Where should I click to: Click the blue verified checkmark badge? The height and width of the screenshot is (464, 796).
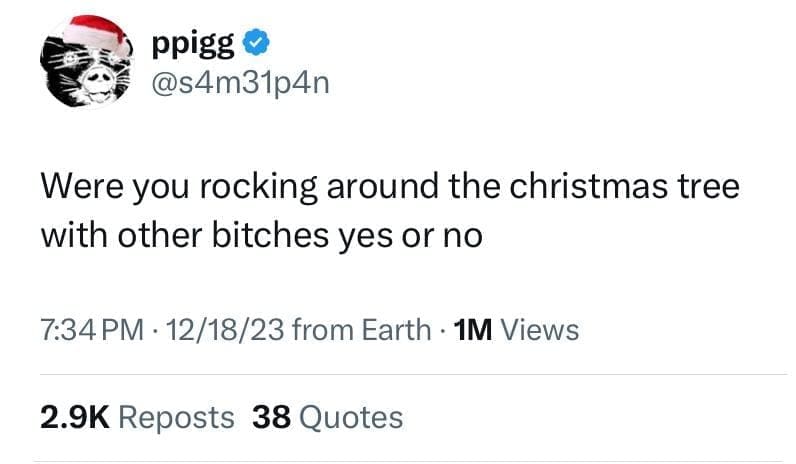pos(257,44)
